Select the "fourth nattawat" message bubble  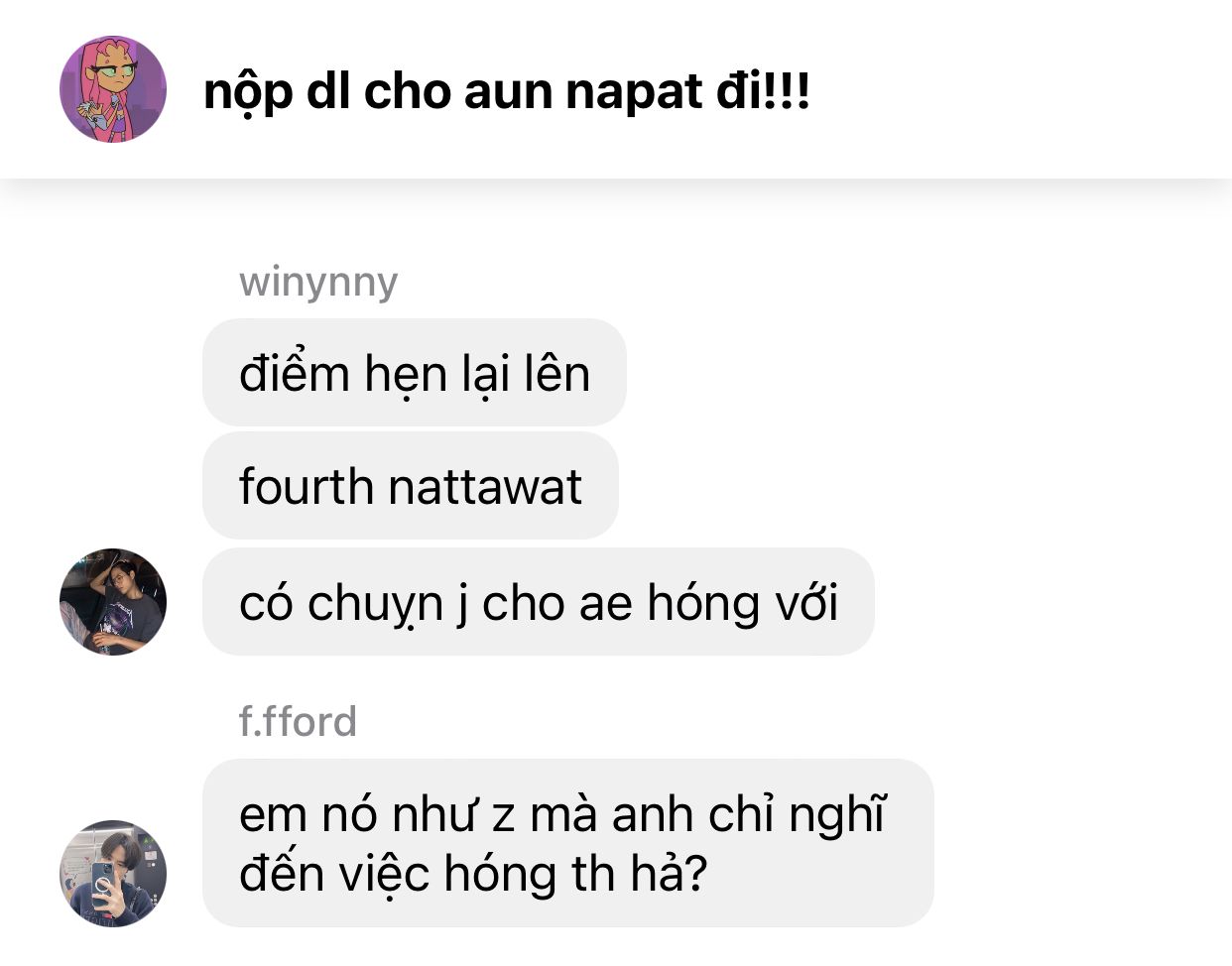click(411, 486)
